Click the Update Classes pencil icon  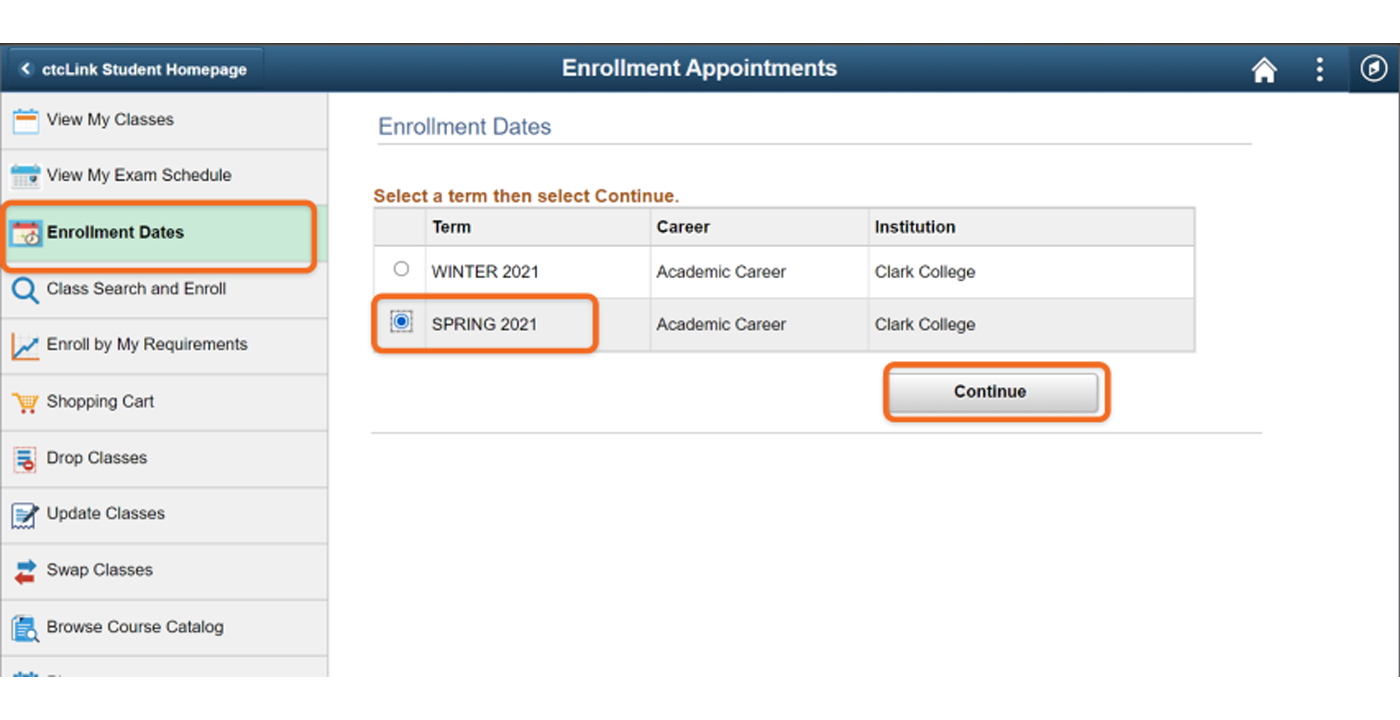25,515
